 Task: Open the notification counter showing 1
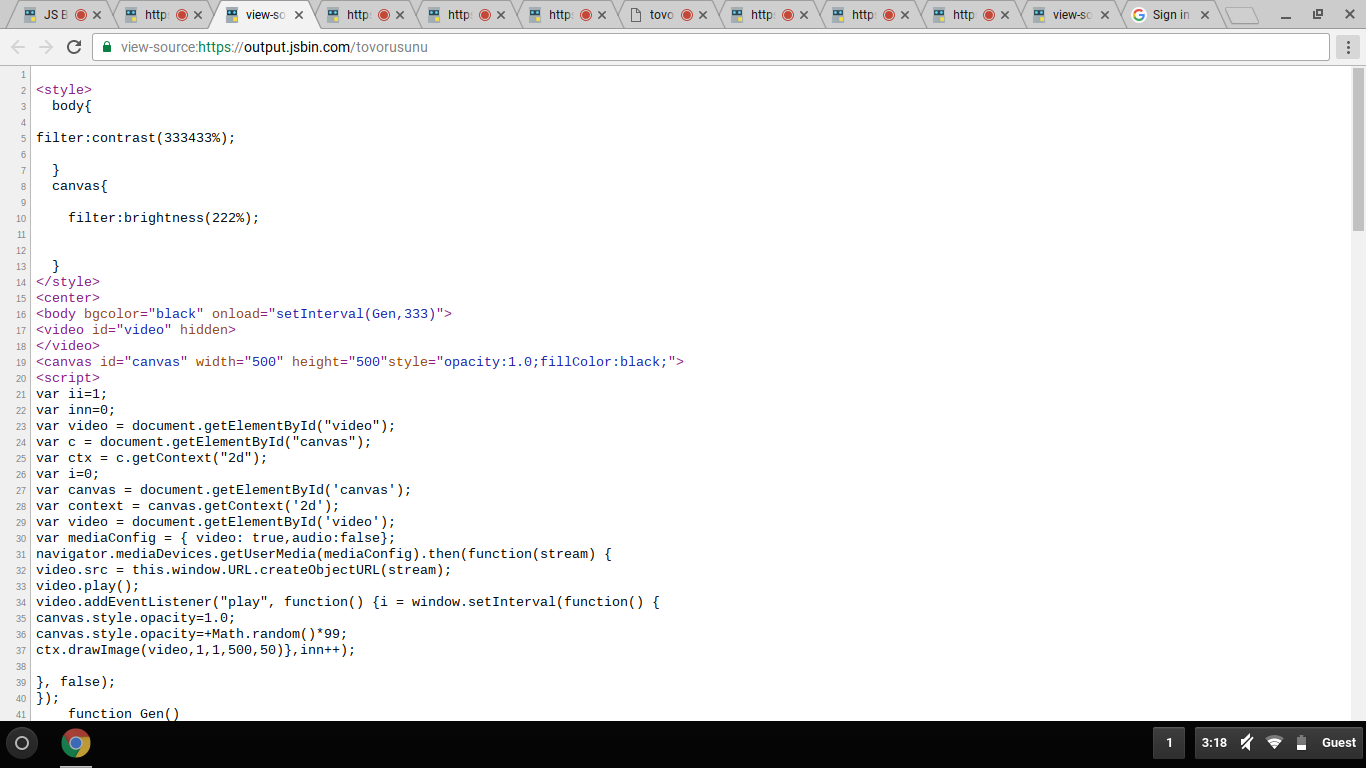pyautogui.click(x=1169, y=742)
